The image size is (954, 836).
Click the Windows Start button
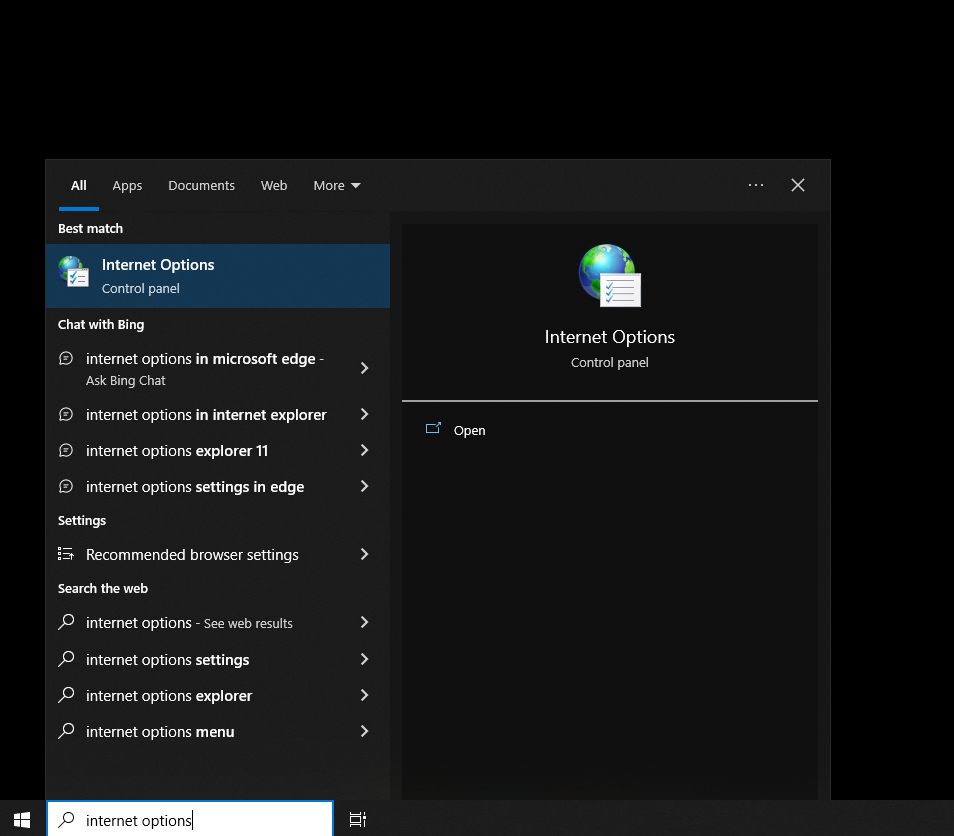pyautogui.click(x=22, y=819)
